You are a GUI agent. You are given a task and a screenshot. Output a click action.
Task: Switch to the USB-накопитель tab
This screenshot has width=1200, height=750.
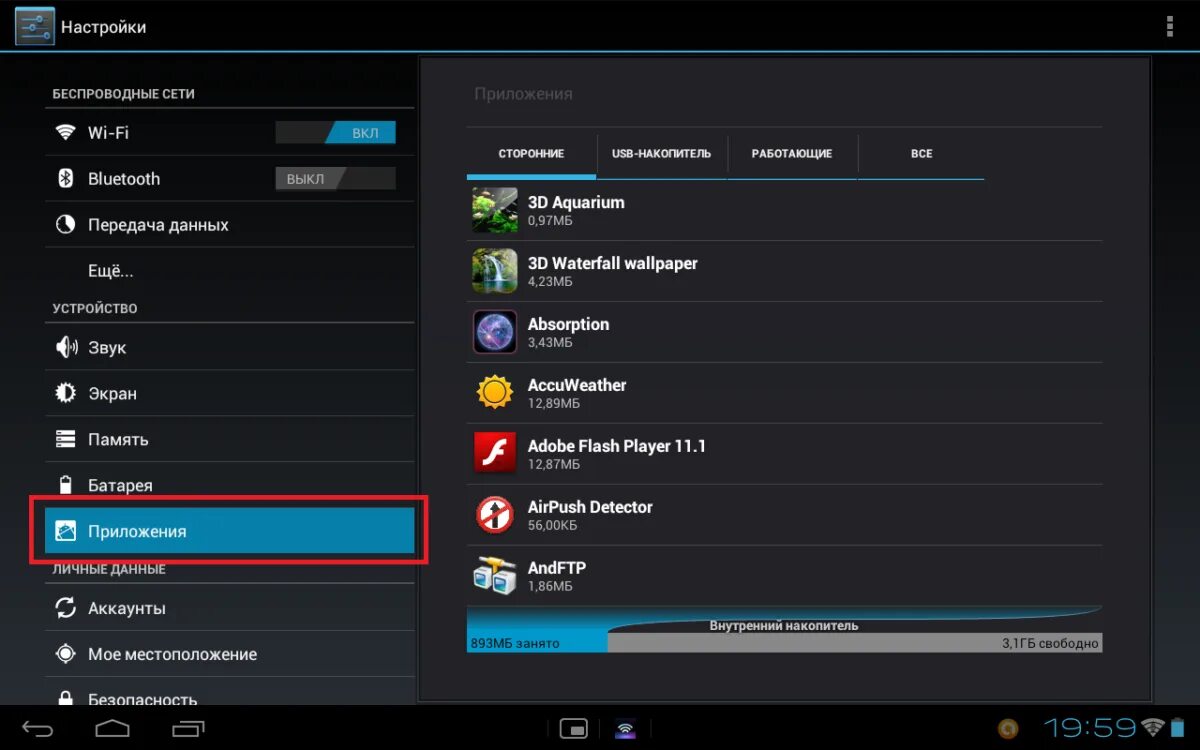(662, 154)
